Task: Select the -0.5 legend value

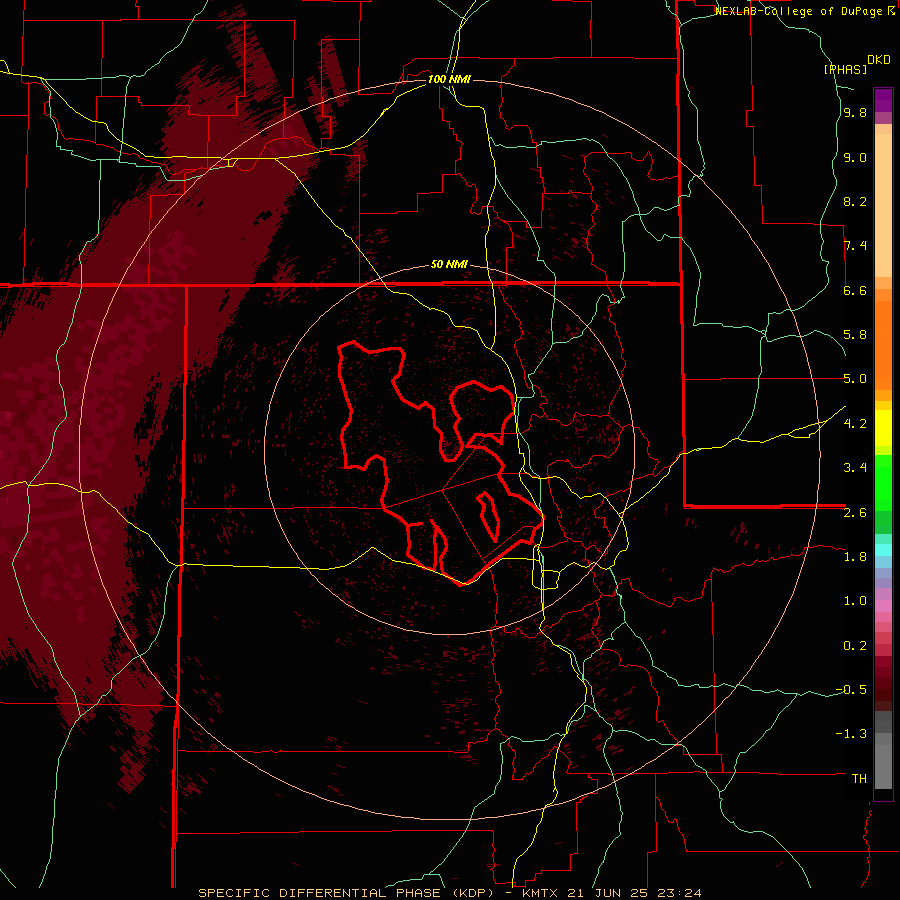Action: pyautogui.click(x=851, y=690)
